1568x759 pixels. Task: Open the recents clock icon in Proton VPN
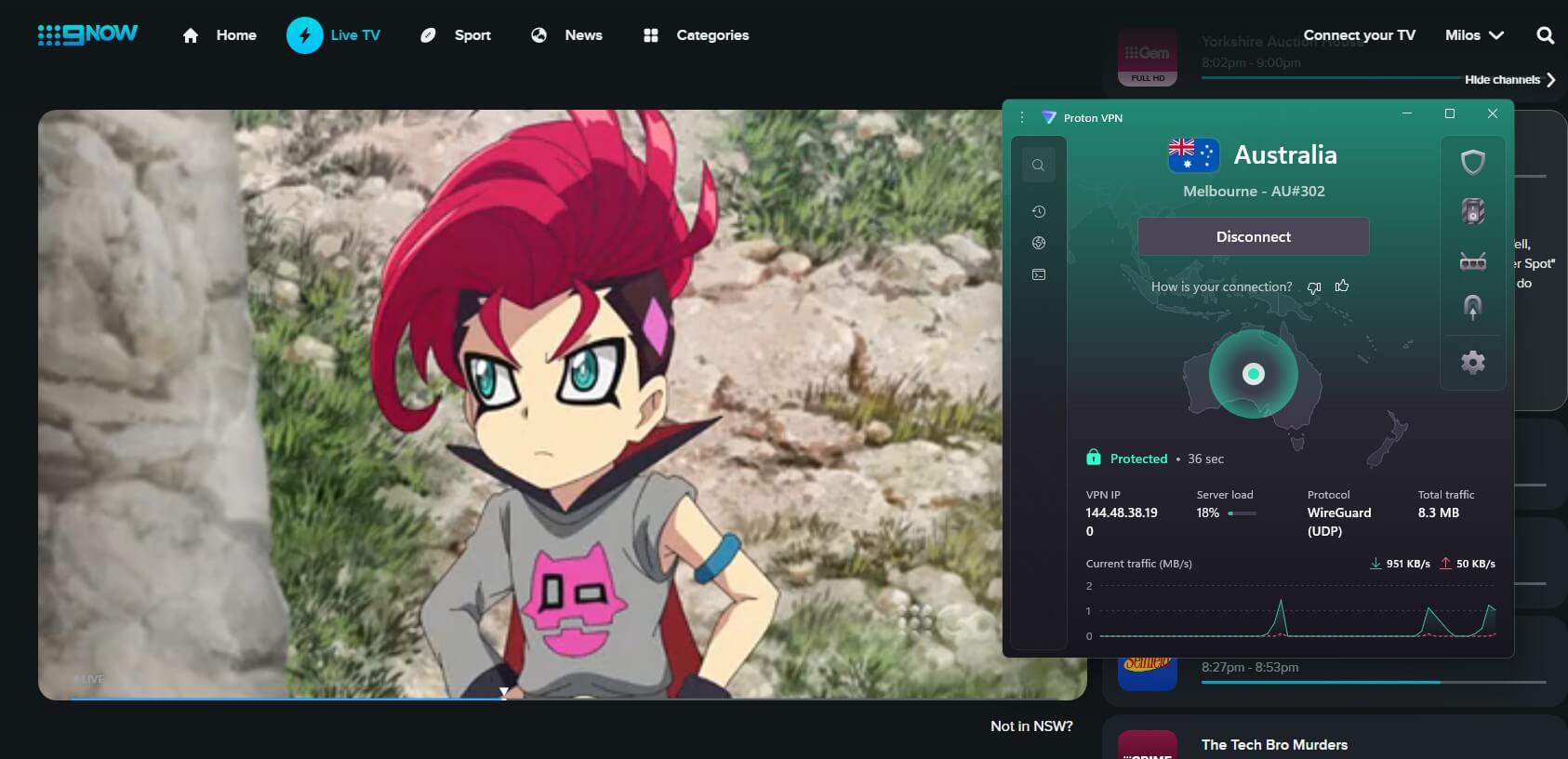coord(1039,212)
